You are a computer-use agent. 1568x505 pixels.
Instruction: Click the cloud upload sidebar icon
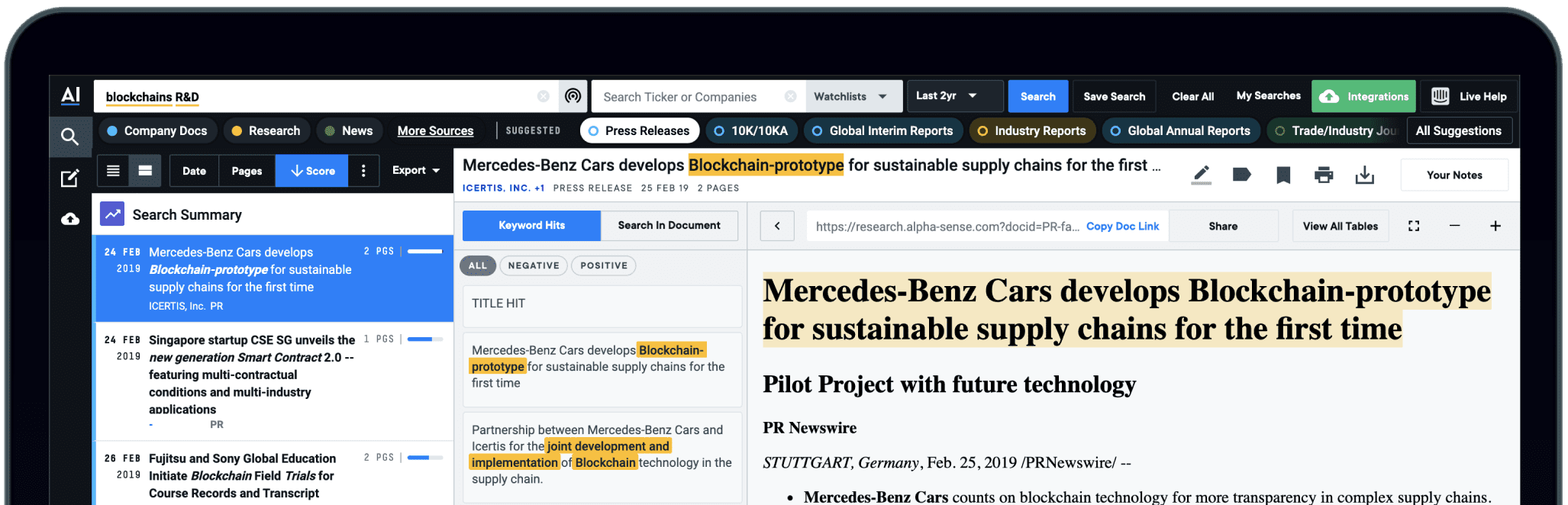point(69,219)
